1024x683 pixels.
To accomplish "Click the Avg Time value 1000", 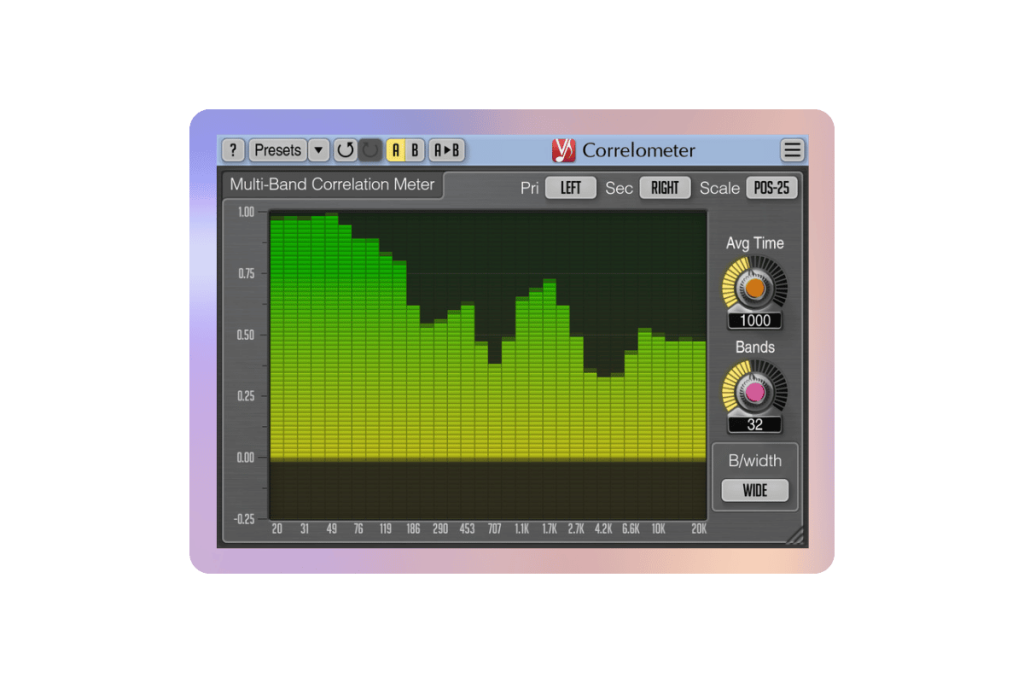I will (755, 321).
